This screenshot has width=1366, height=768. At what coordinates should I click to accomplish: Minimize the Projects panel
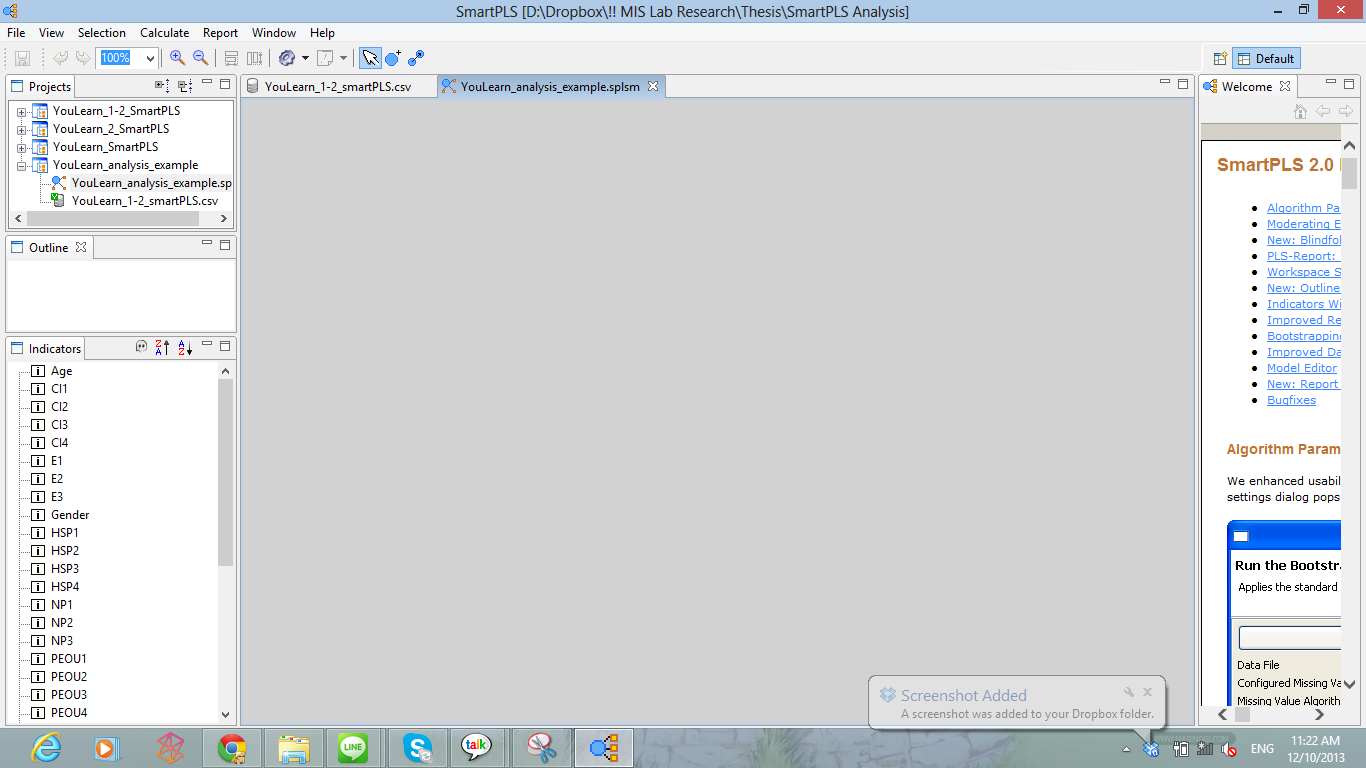[x=207, y=83]
